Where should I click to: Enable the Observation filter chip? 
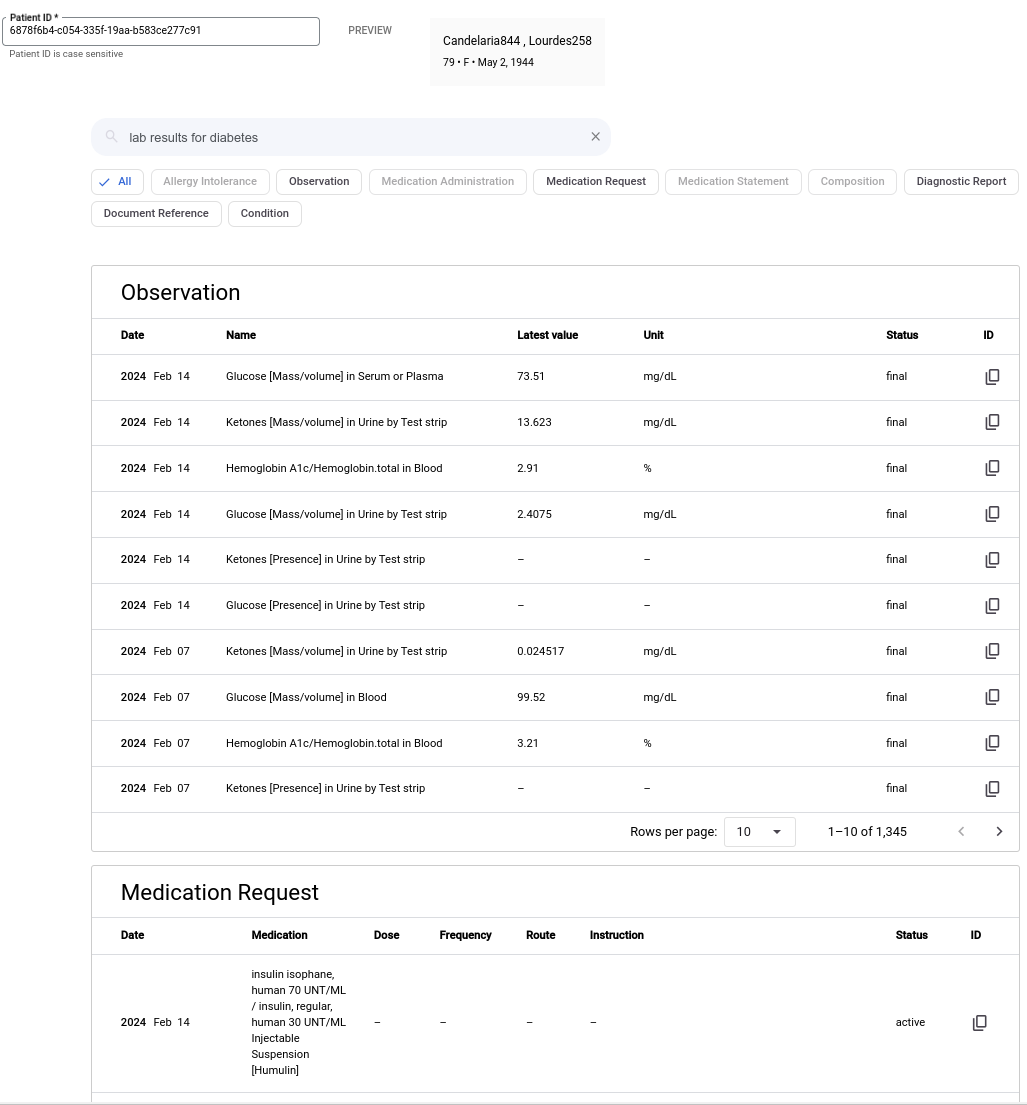(319, 182)
